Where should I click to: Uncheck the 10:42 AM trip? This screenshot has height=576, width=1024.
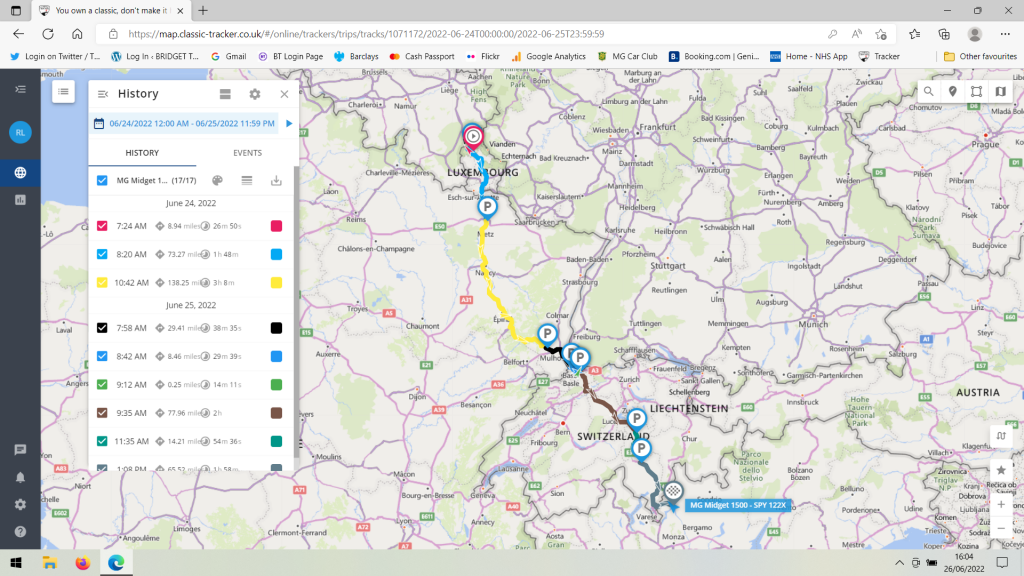pyautogui.click(x=102, y=283)
